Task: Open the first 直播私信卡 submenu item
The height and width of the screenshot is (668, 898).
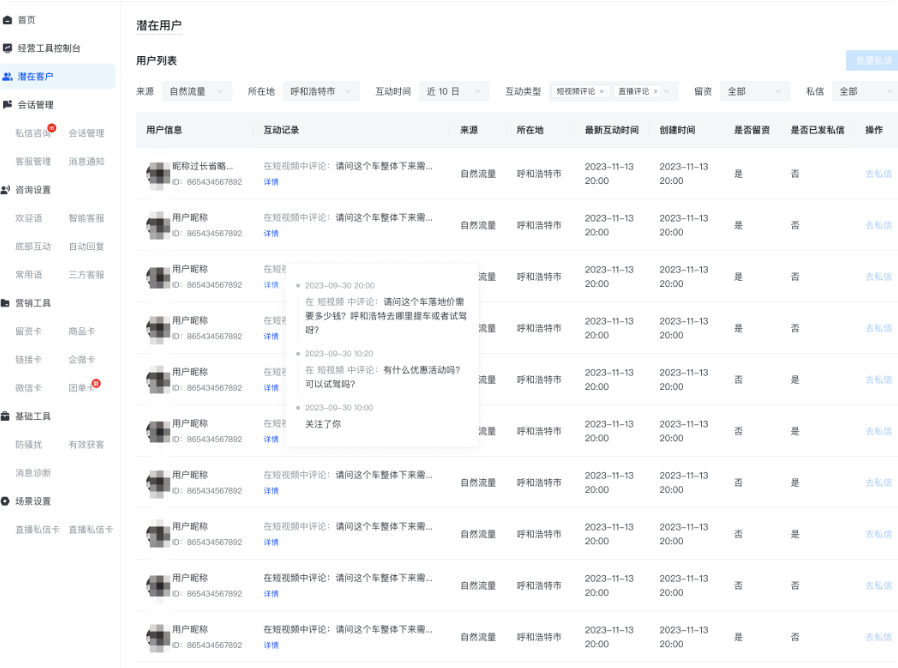Action: coord(37,529)
